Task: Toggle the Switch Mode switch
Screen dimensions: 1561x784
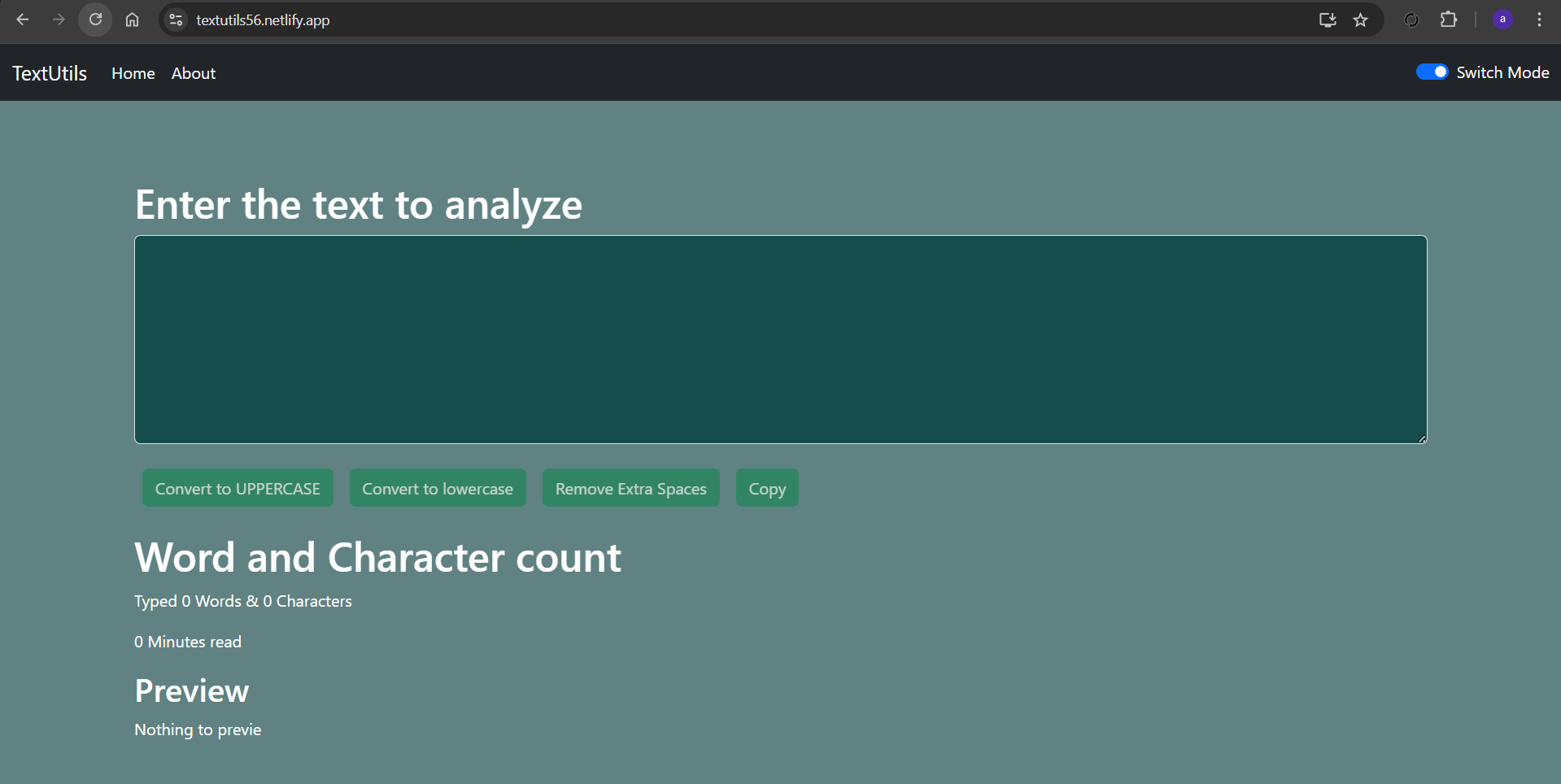Action: pos(1432,72)
